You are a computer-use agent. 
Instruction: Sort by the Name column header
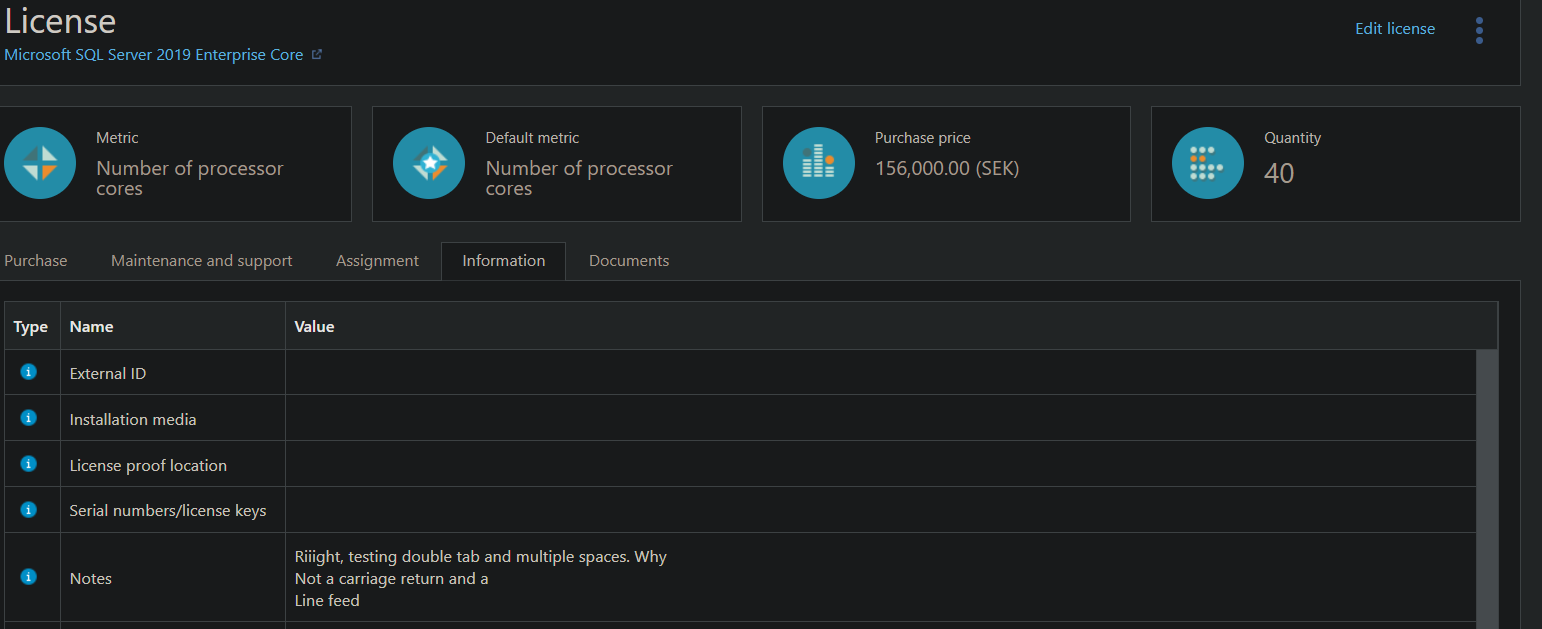[x=173, y=327]
